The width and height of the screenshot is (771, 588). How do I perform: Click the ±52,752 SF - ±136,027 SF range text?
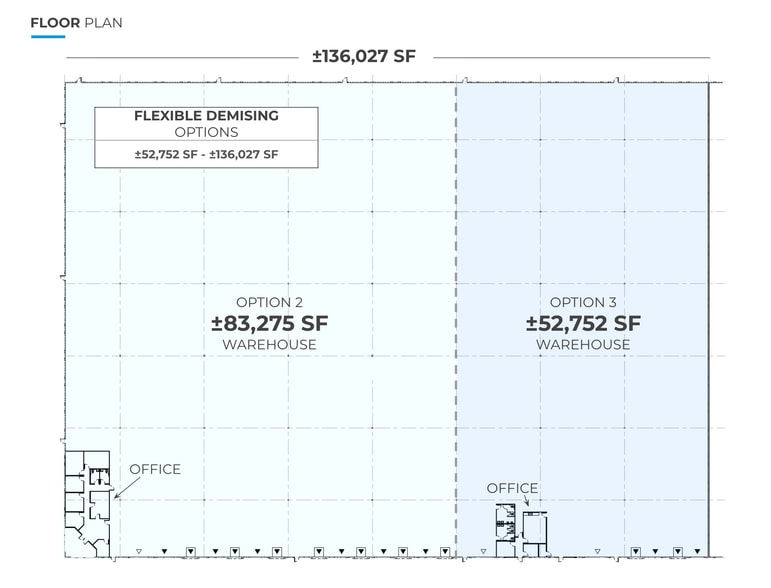[x=206, y=154]
